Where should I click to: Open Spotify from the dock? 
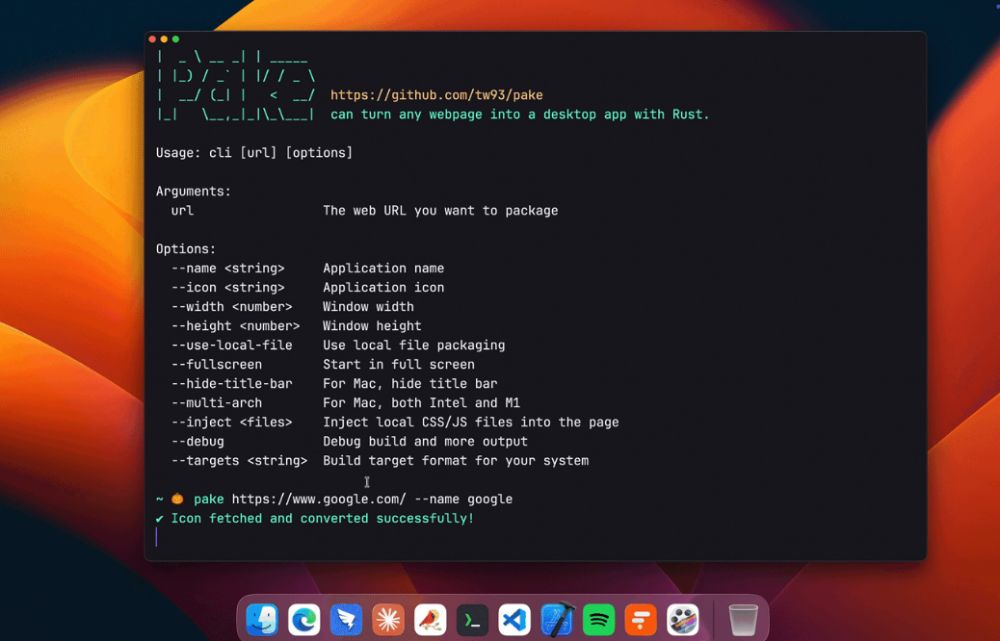(599, 619)
